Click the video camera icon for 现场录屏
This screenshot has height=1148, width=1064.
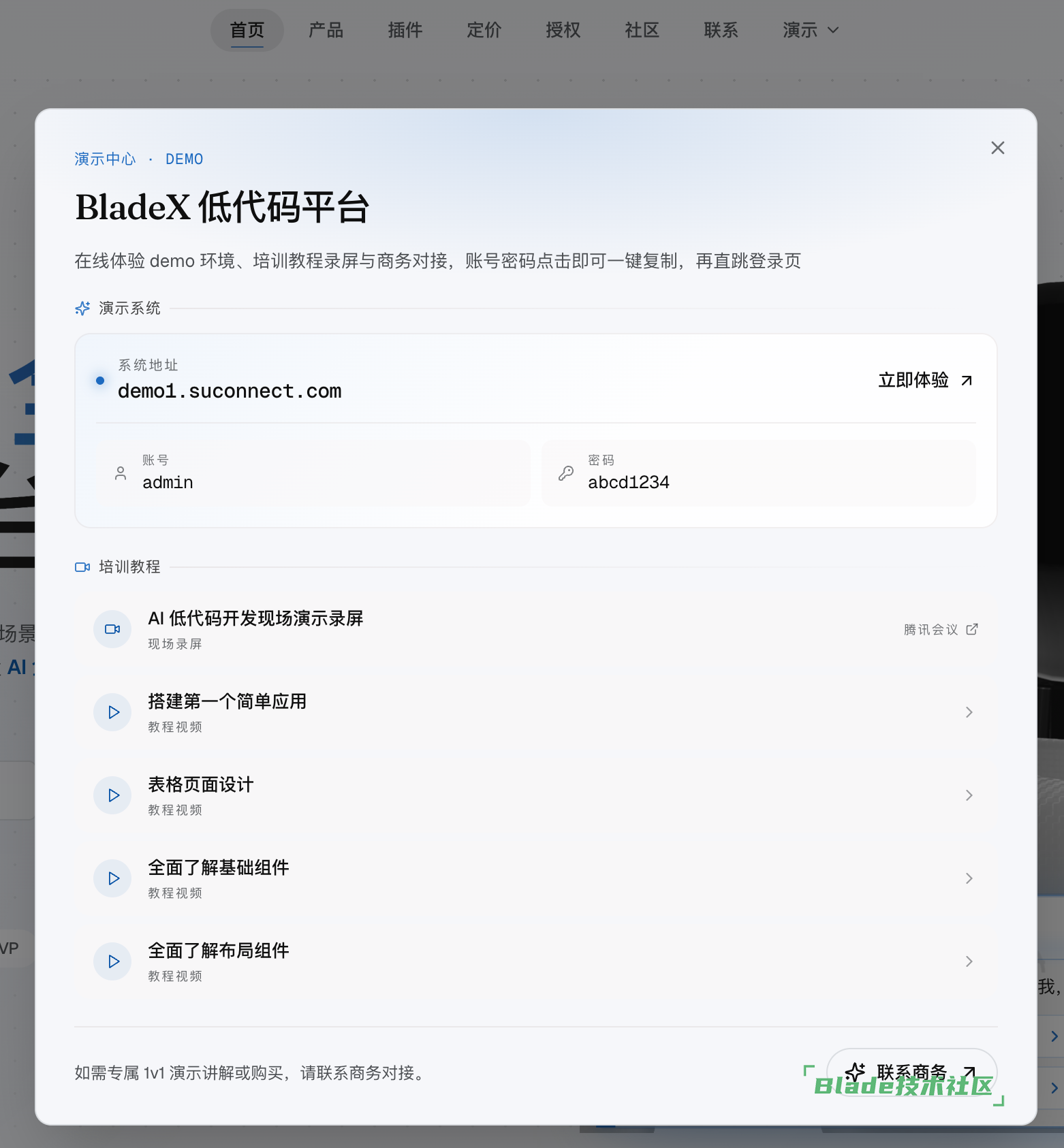(112, 629)
